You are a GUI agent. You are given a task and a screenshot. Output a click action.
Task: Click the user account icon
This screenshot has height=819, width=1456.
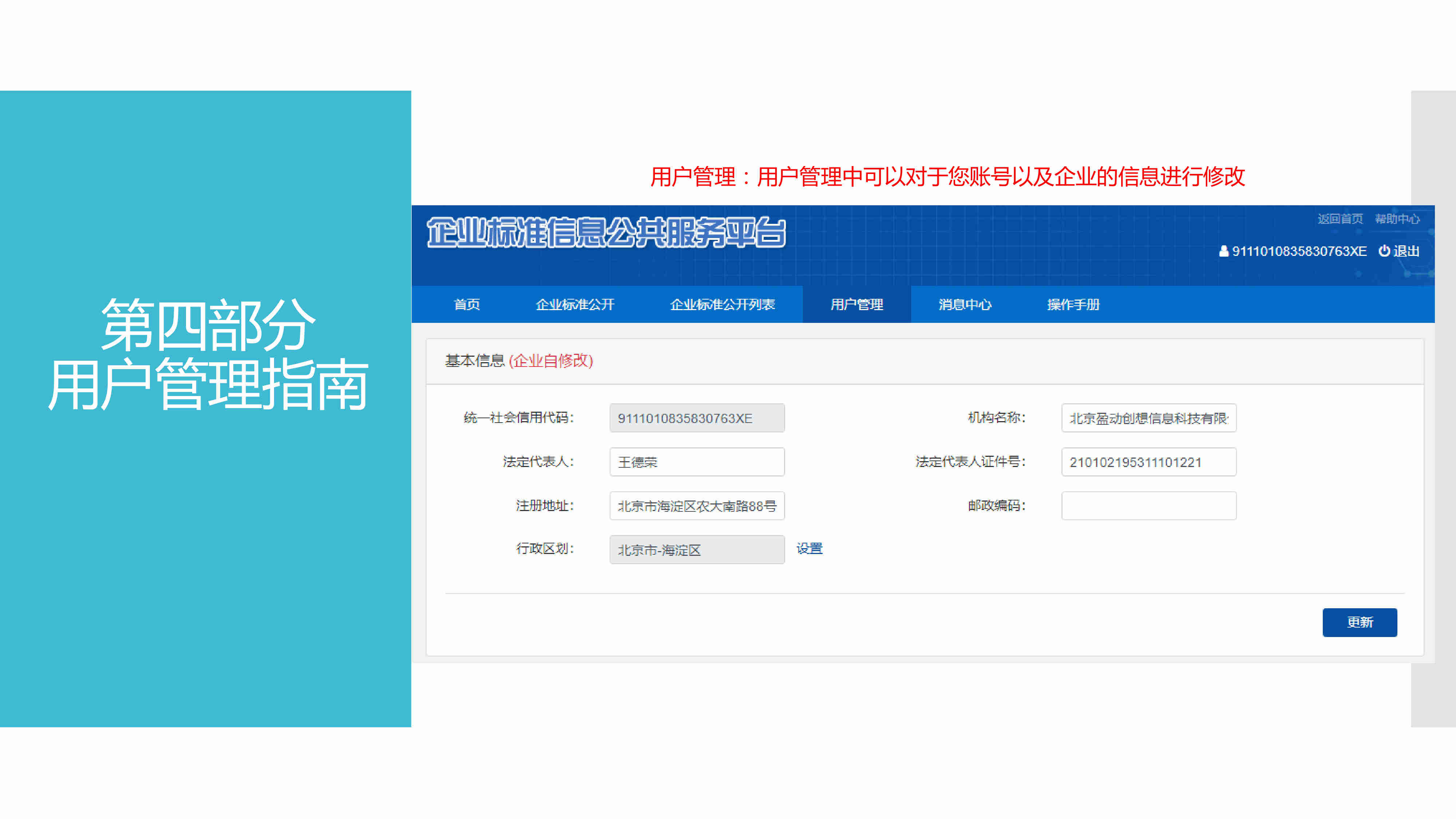[1224, 251]
